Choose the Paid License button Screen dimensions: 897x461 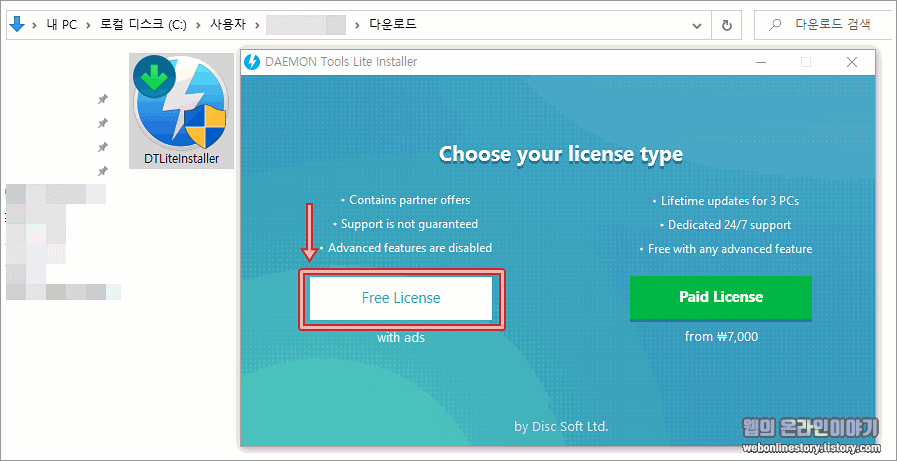tap(721, 297)
